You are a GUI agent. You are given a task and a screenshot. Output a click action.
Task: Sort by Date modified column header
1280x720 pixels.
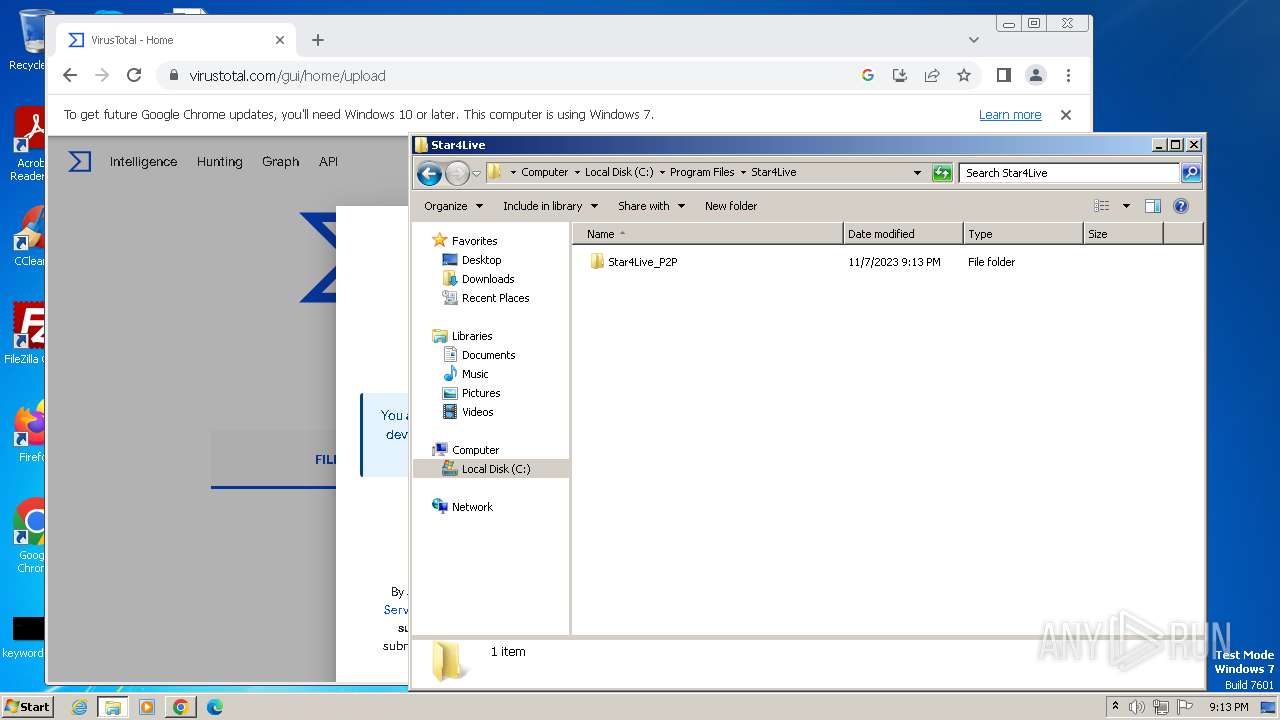(x=903, y=234)
